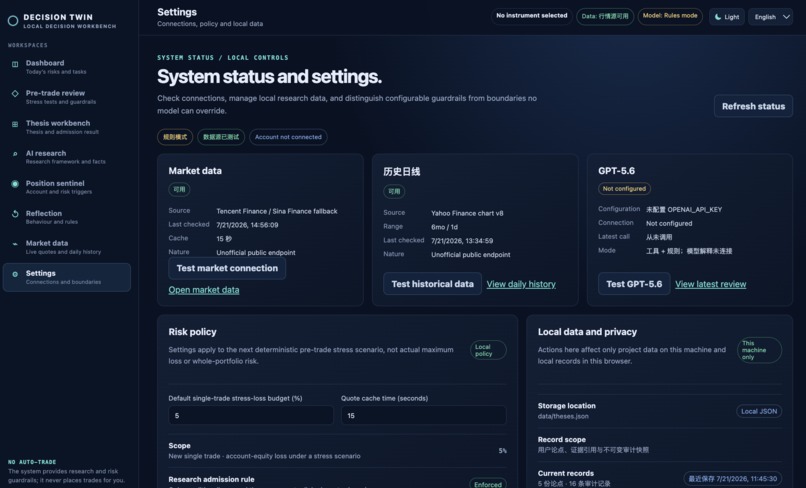The width and height of the screenshot is (806, 488).
Task: Click the data/theses.json storage path
Action: (563, 417)
